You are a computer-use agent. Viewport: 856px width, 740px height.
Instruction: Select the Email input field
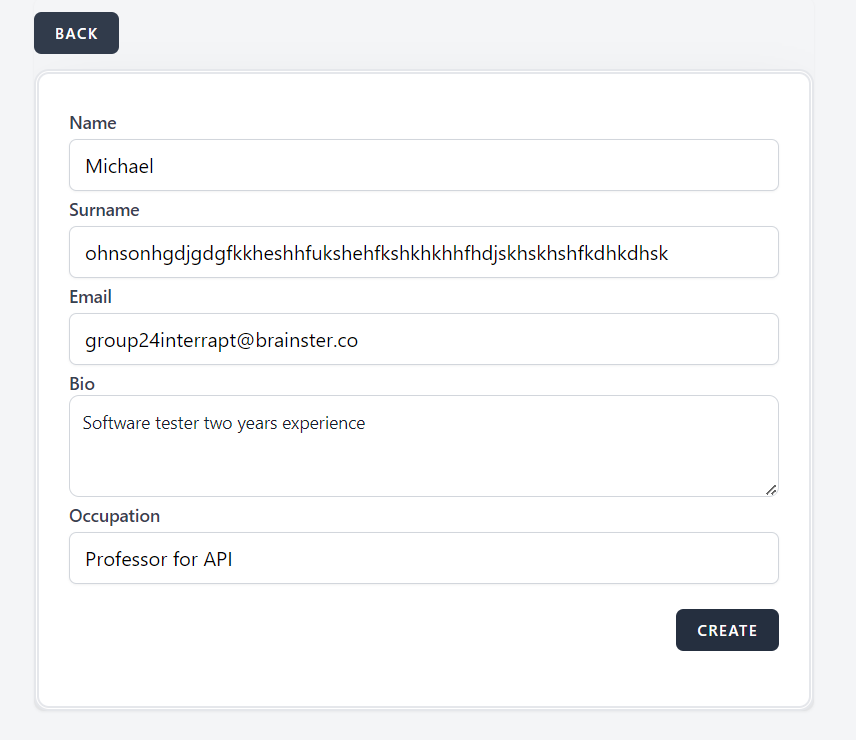point(423,339)
